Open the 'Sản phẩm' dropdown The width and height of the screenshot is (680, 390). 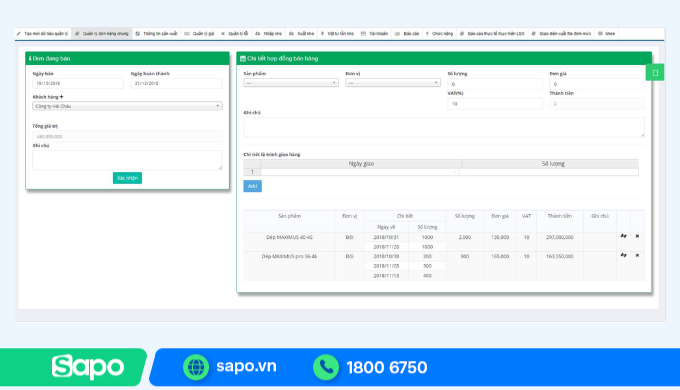pyautogui.click(x=291, y=83)
